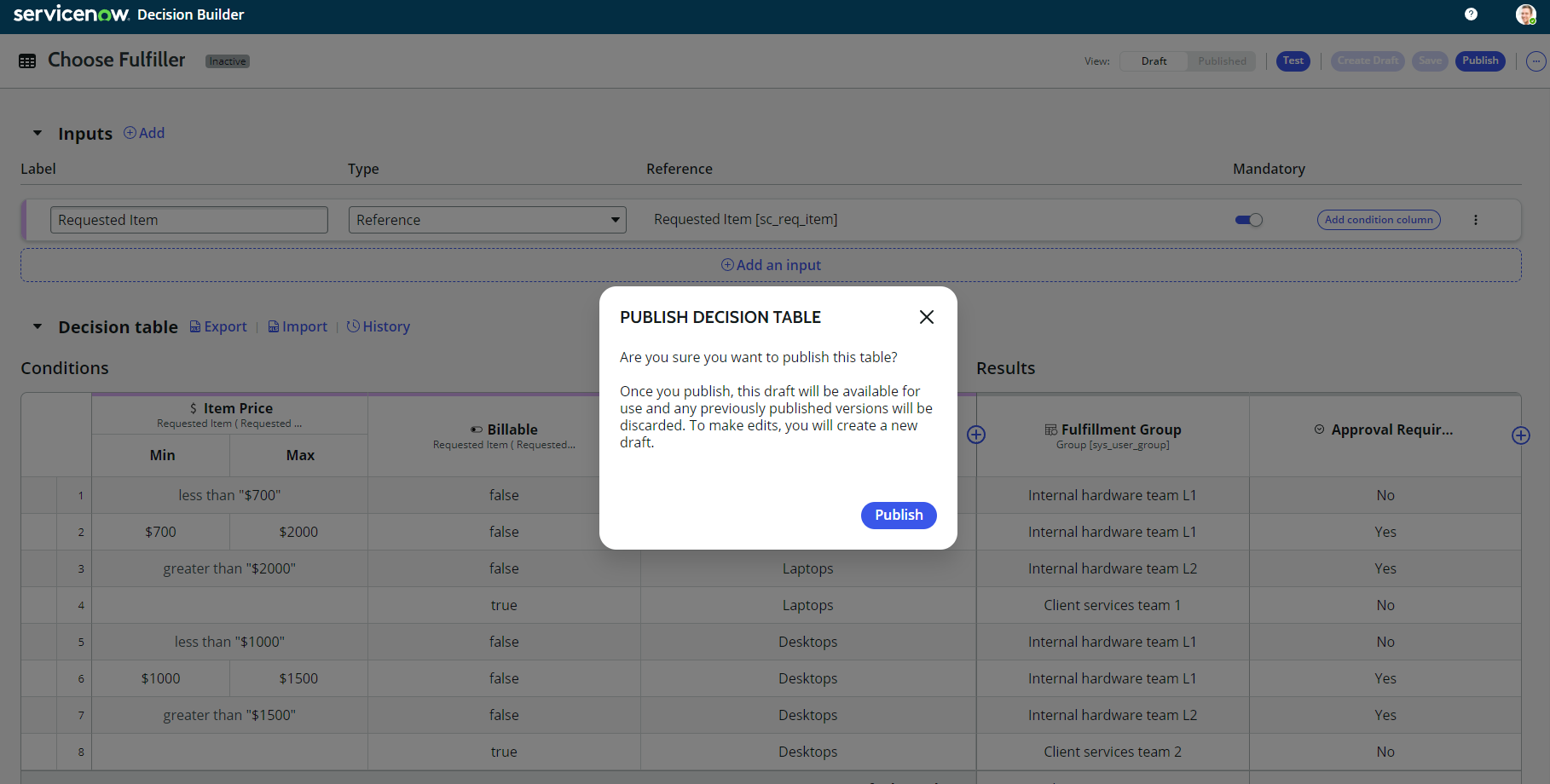Collapse the Decision table section

[38, 326]
